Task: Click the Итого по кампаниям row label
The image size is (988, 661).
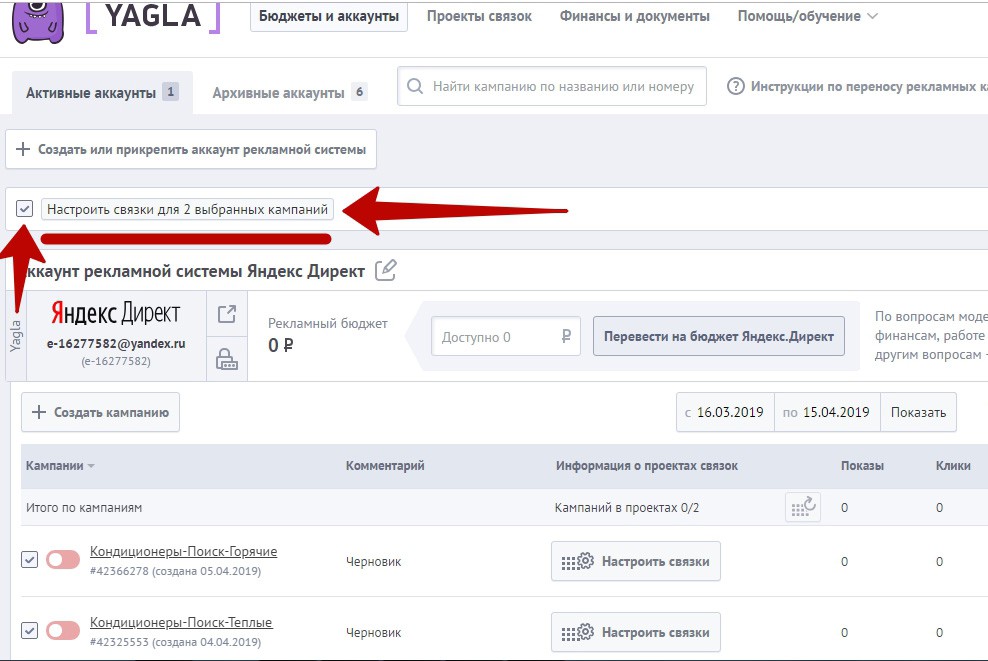Action: [84, 507]
